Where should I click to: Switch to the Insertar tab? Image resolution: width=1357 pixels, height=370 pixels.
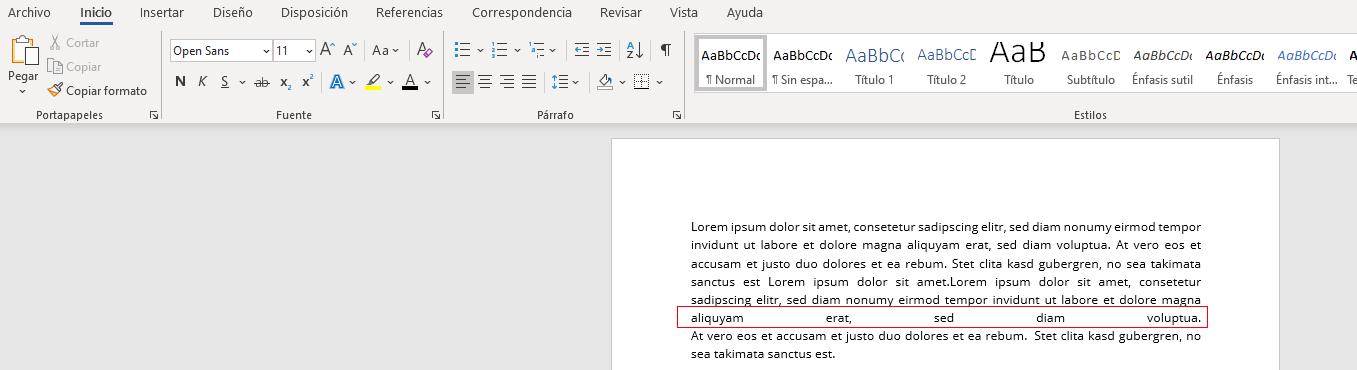[162, 13]
